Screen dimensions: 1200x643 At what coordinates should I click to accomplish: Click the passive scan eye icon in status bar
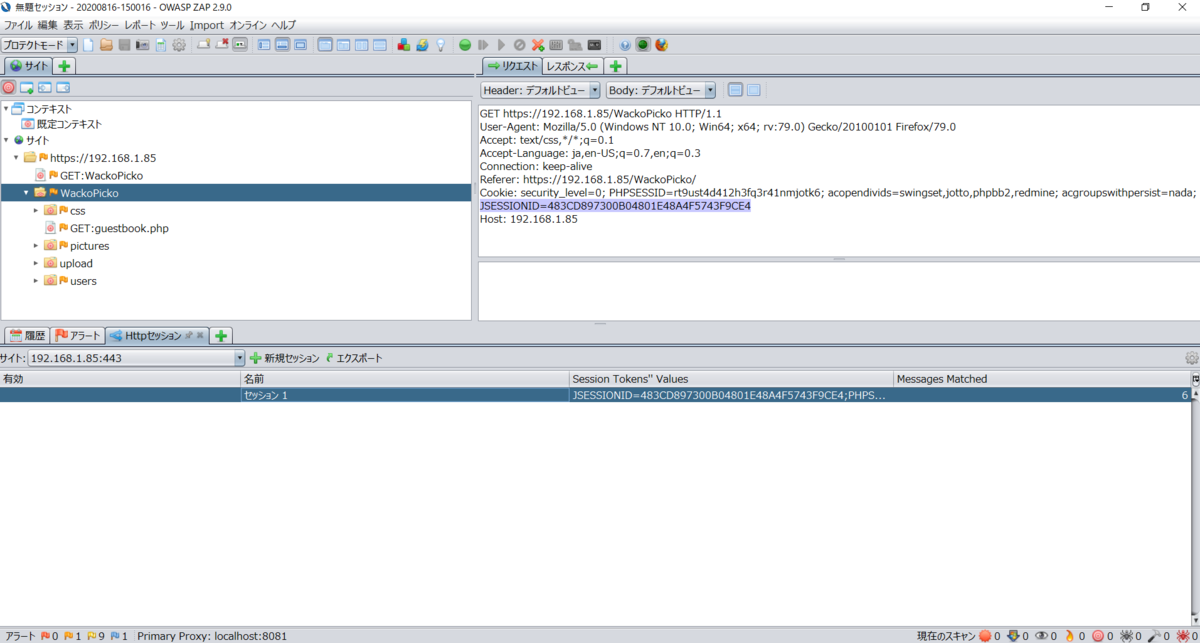1042,635
